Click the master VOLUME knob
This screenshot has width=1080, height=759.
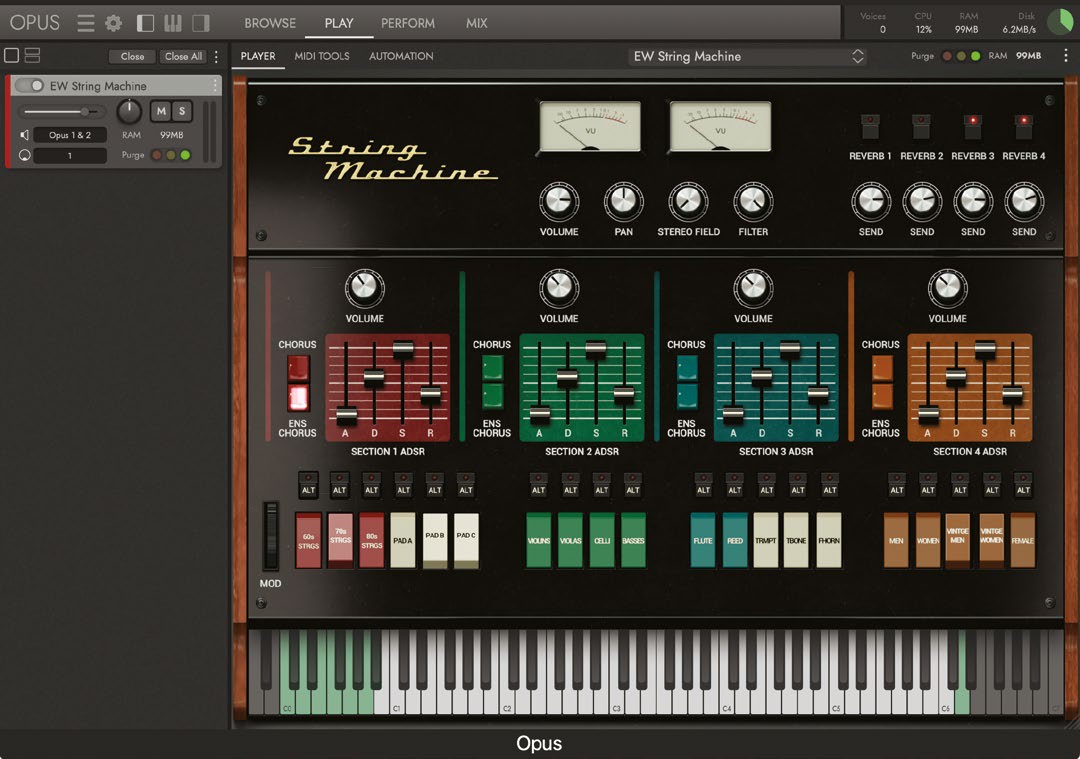pos(559,201)
